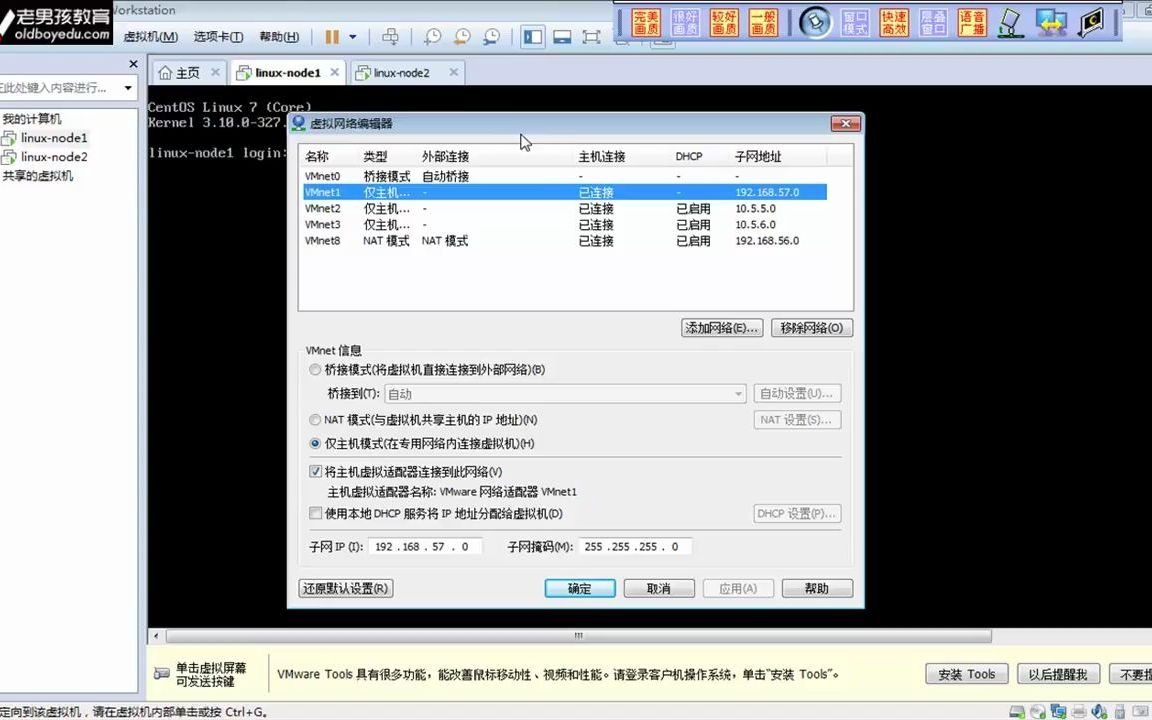Open the 虚拟机 menu
The image size is (1152, 720).
point(150,36)
